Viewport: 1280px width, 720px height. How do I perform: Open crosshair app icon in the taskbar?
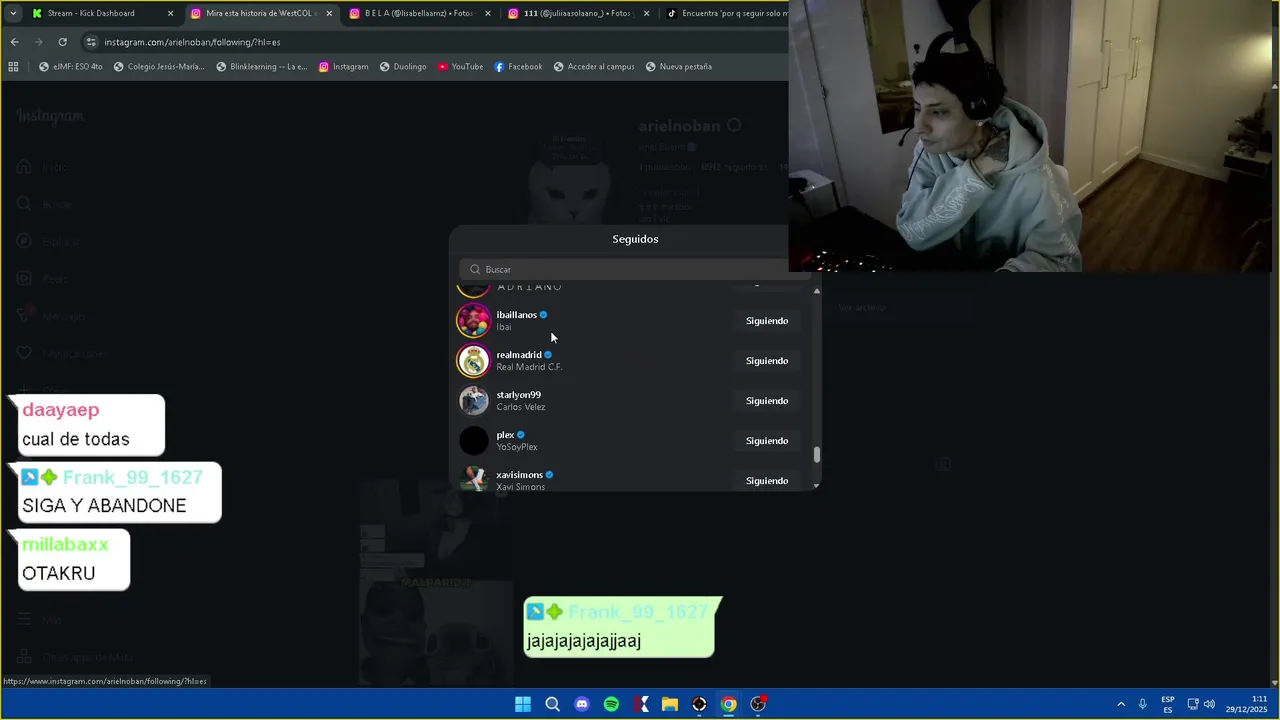[699, 704]
